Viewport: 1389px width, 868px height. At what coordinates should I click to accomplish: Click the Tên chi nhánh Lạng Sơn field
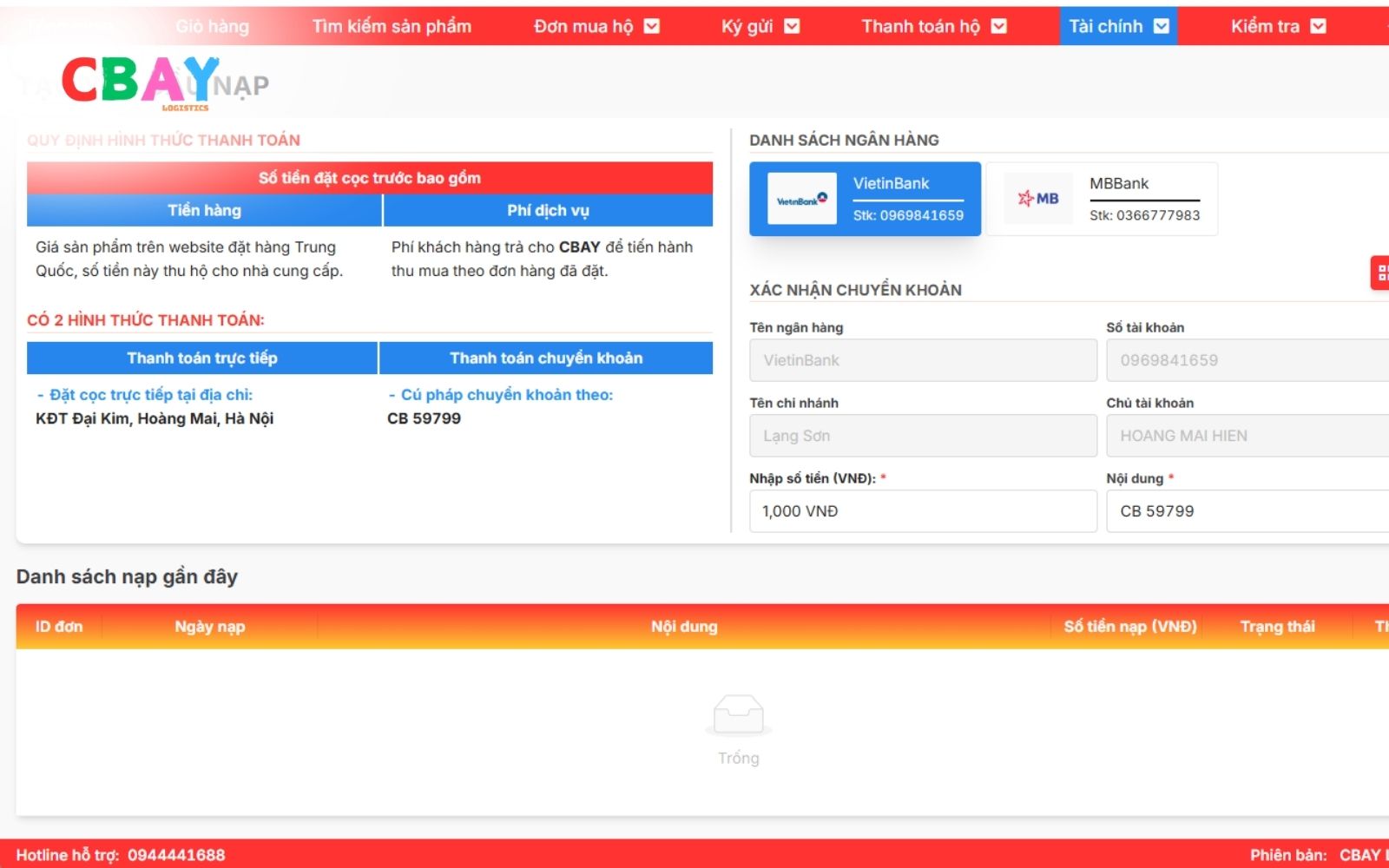coord(923,436)
